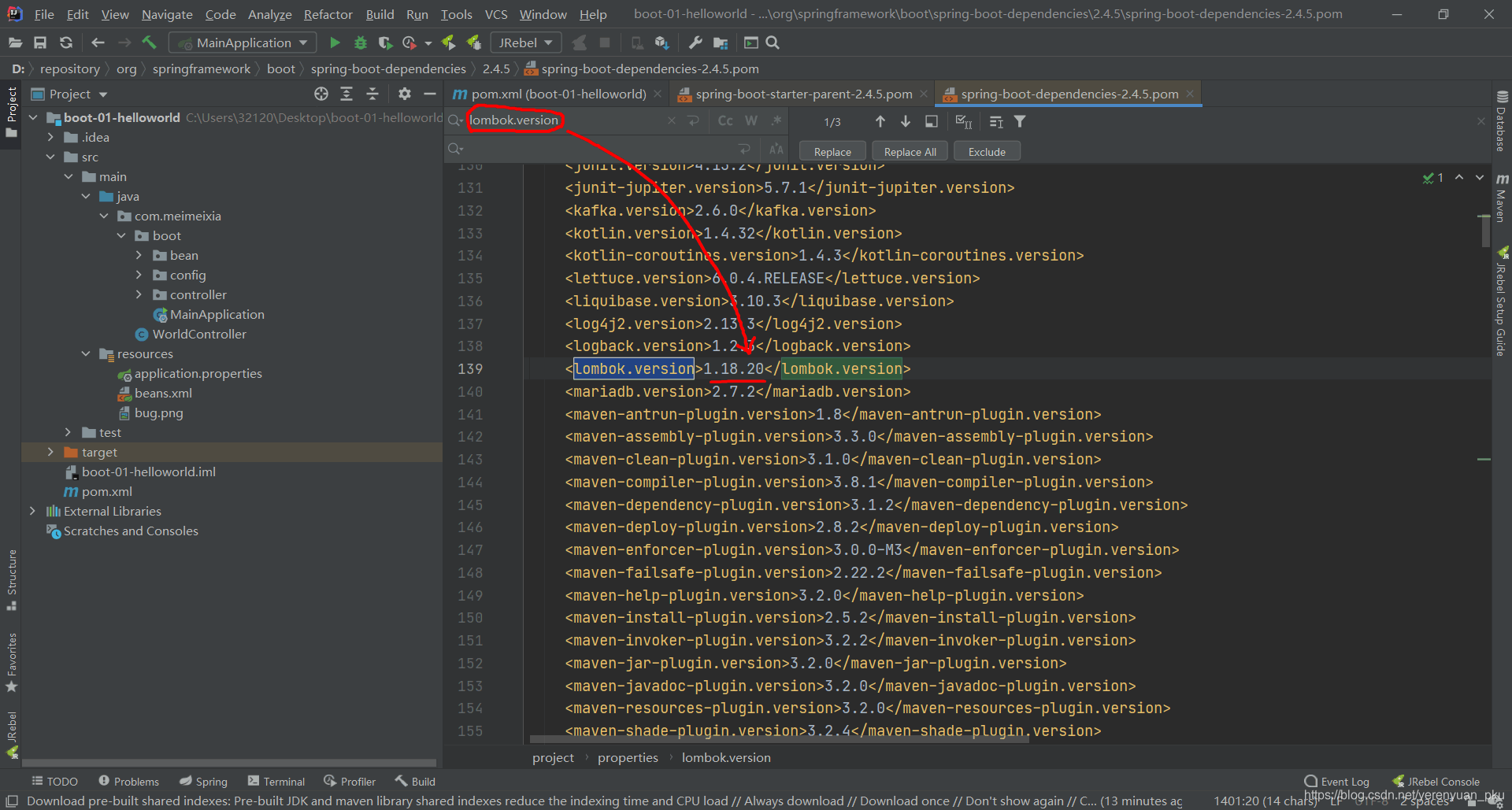Open the Maven tool window on the right

(1502, 198)
